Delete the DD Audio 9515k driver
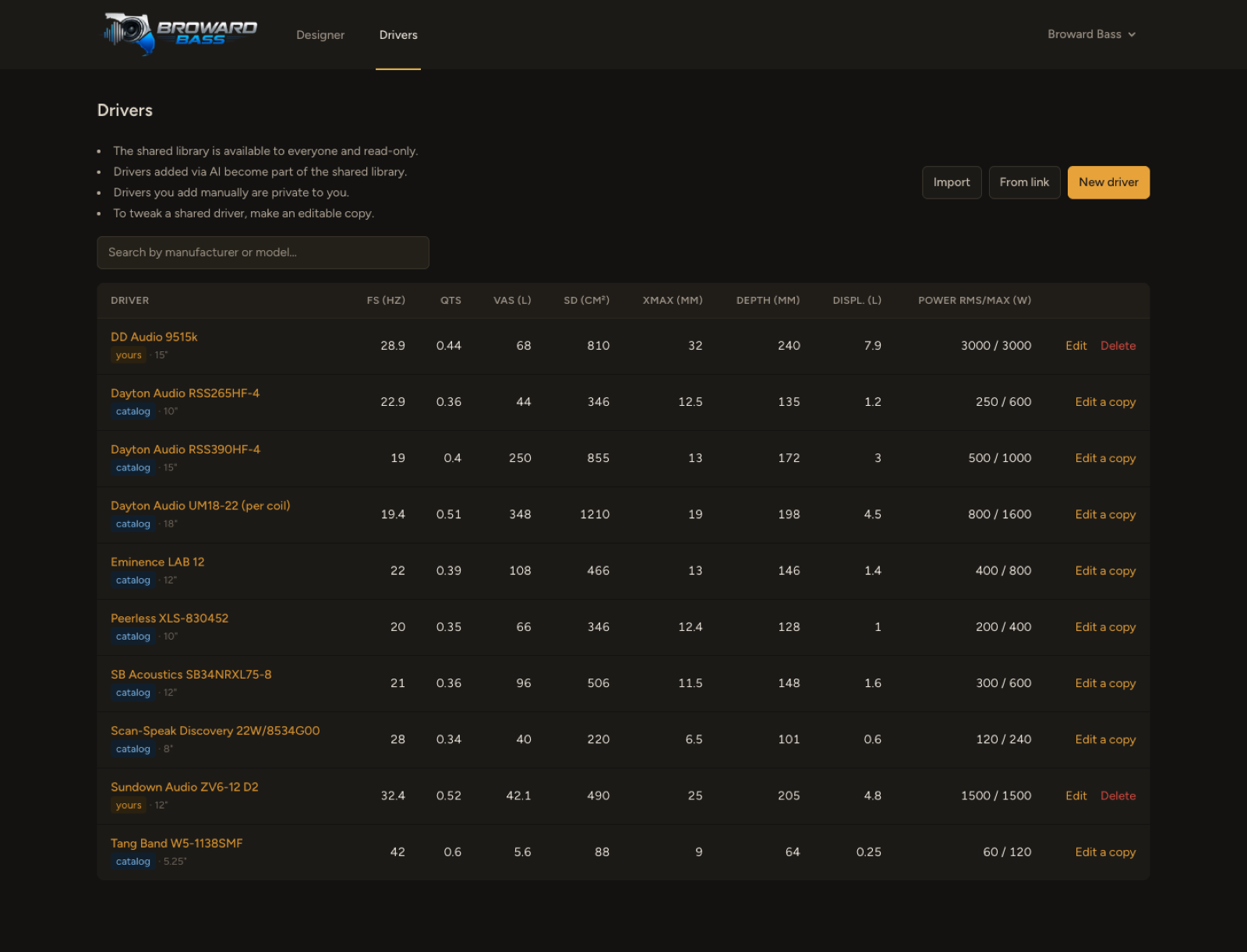The width and height of the screenshot is (1247, 952). click(1118, 346)
